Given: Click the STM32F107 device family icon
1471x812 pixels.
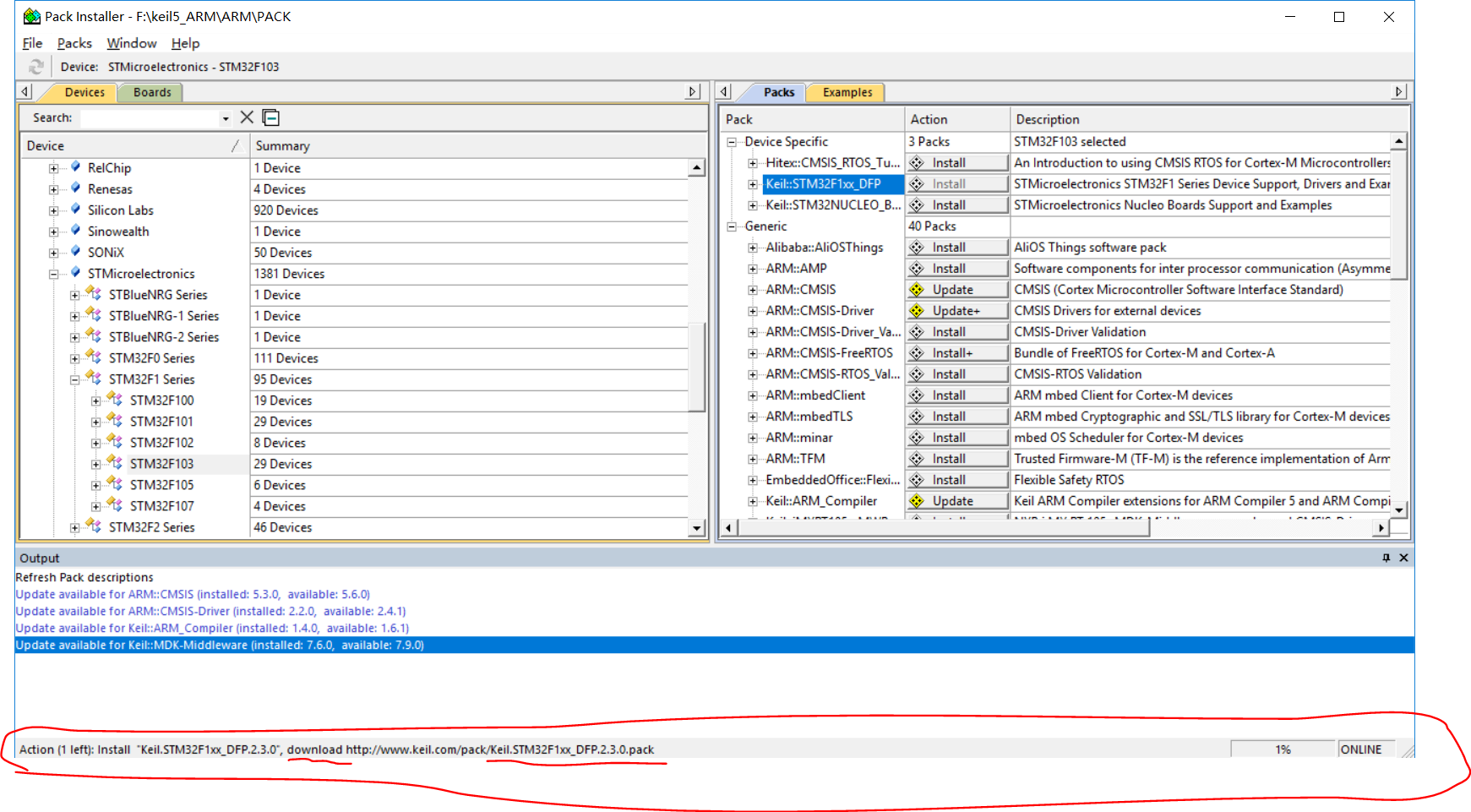Looking at the screenshot, I should click(x=115, y=505).
